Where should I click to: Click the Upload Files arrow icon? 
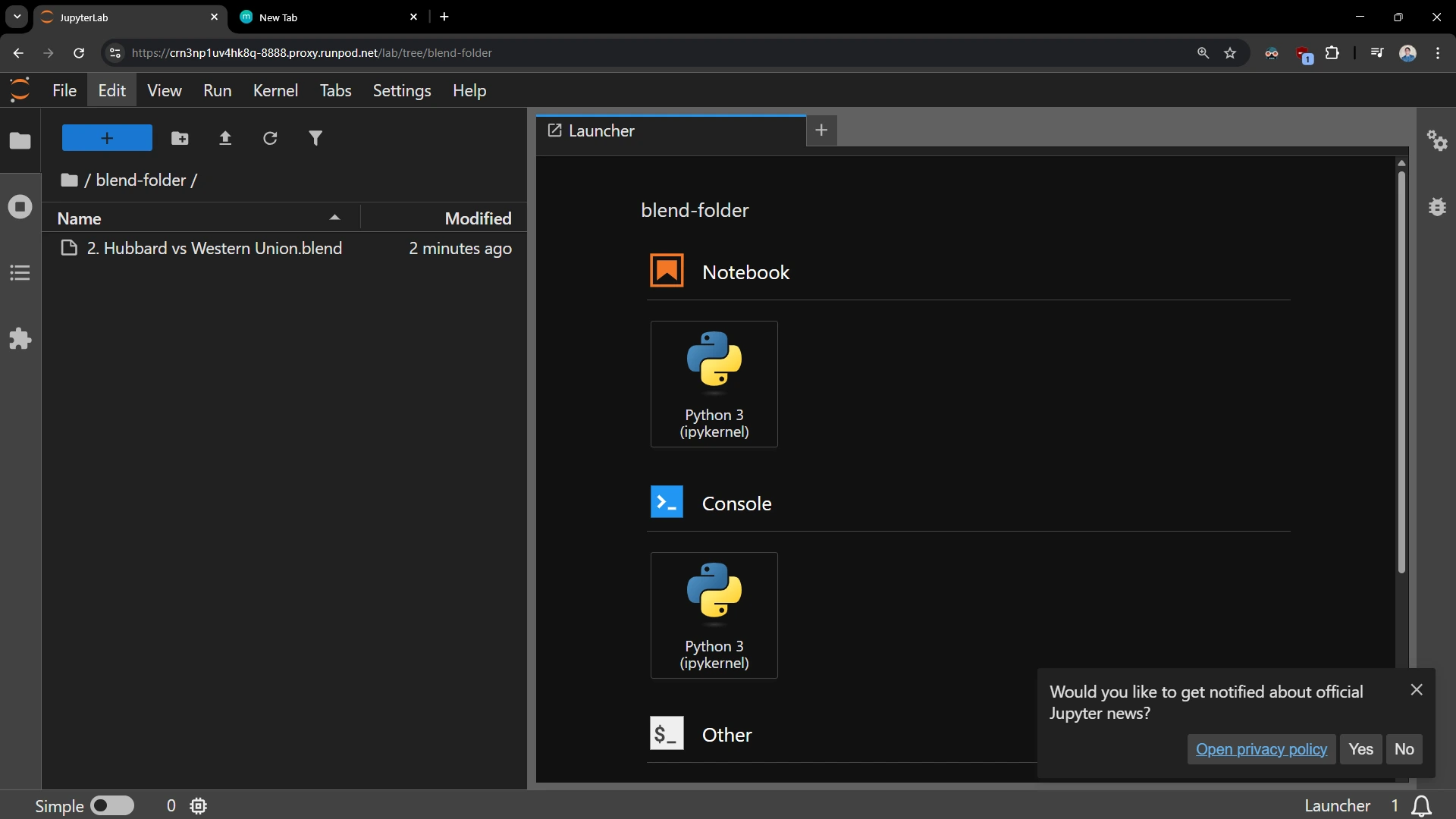pyautogui.click(x=225, y=138)
